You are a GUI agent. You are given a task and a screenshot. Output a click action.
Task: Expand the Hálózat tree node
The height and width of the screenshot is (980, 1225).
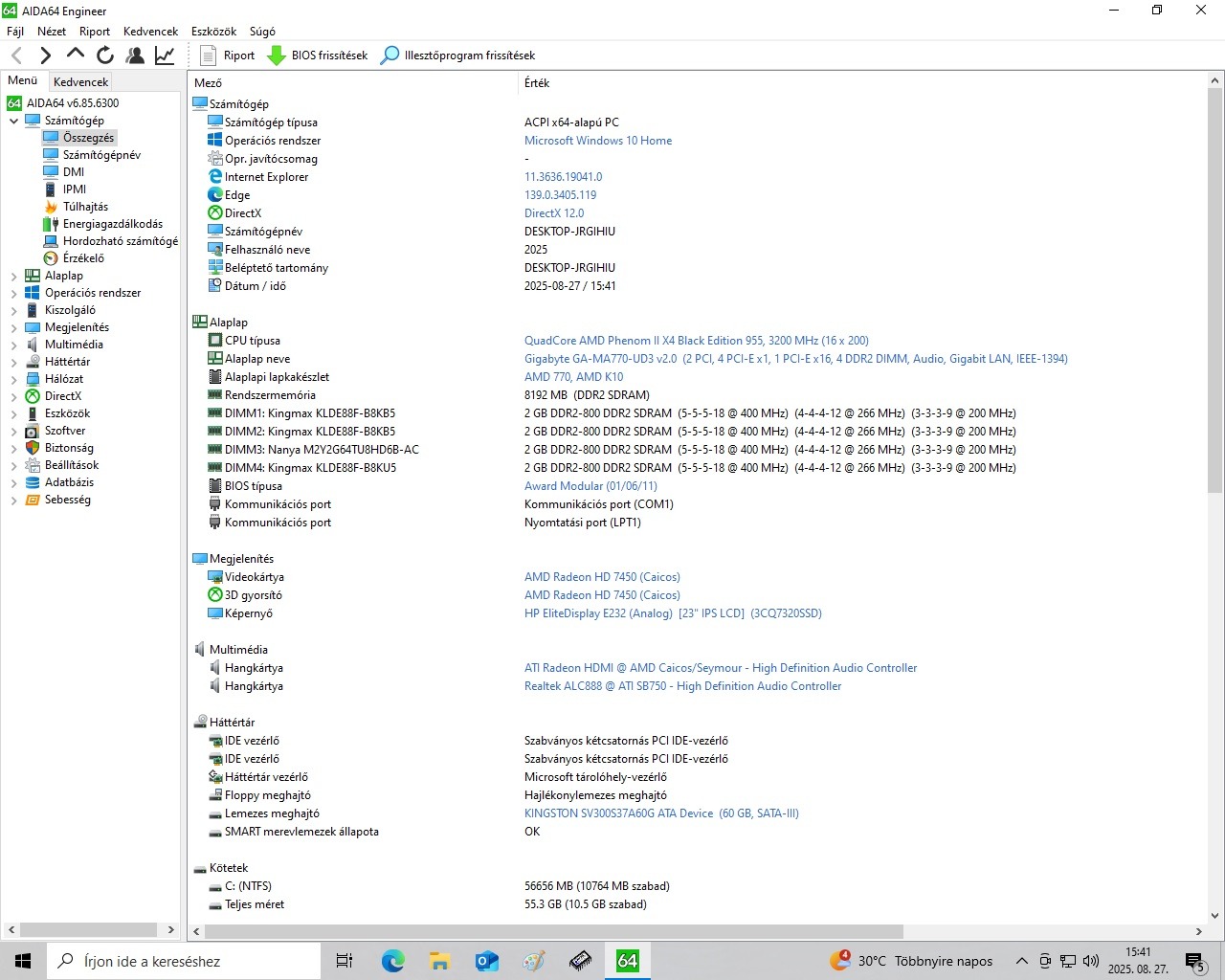coord(13,379)
